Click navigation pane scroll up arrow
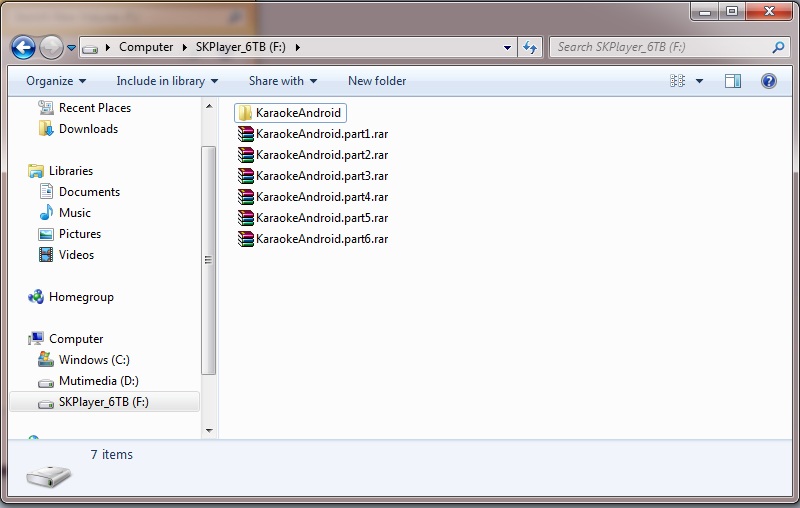 [x=209, y=106]
